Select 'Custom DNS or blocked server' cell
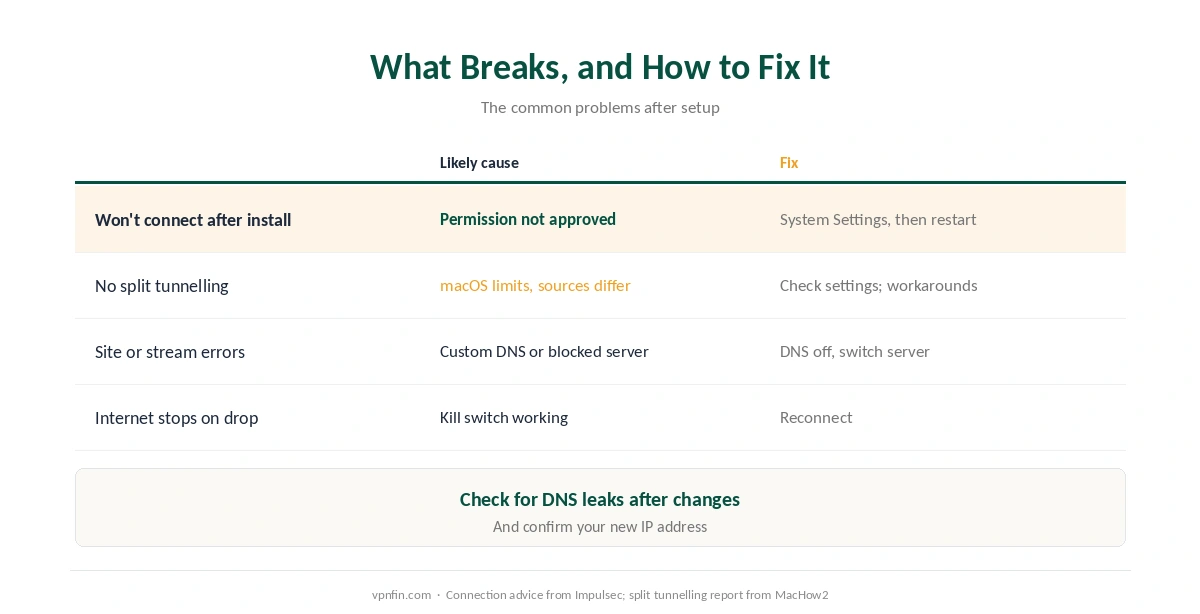The image size is (1200, 614). (544, 351)
